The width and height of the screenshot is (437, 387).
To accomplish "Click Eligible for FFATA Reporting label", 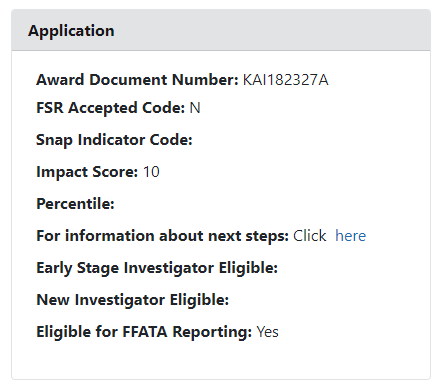I will (144, 332).
